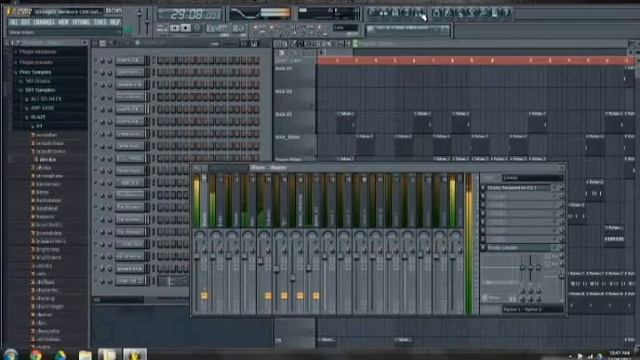The width and height of the screenshot is (640, 360).
Task: Select the top channel name button
Action: [x=130, y=60]
